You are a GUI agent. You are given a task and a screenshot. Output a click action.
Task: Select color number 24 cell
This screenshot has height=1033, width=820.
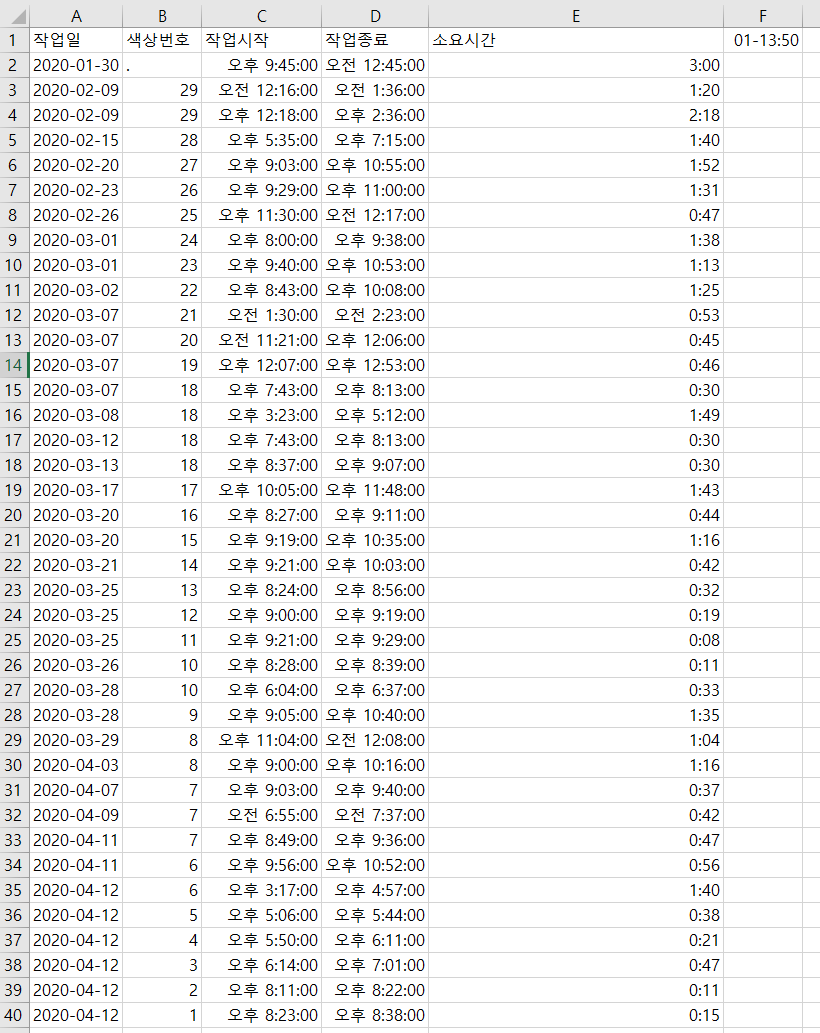coord(162,240)
